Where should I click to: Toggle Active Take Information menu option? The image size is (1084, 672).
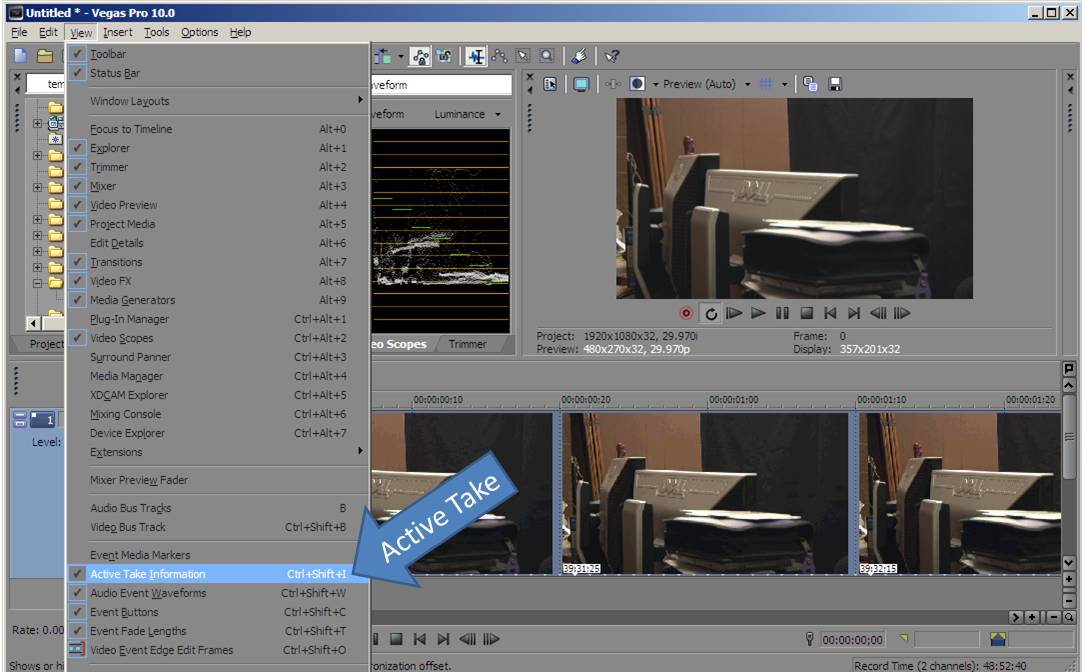(x=147, y=574)
